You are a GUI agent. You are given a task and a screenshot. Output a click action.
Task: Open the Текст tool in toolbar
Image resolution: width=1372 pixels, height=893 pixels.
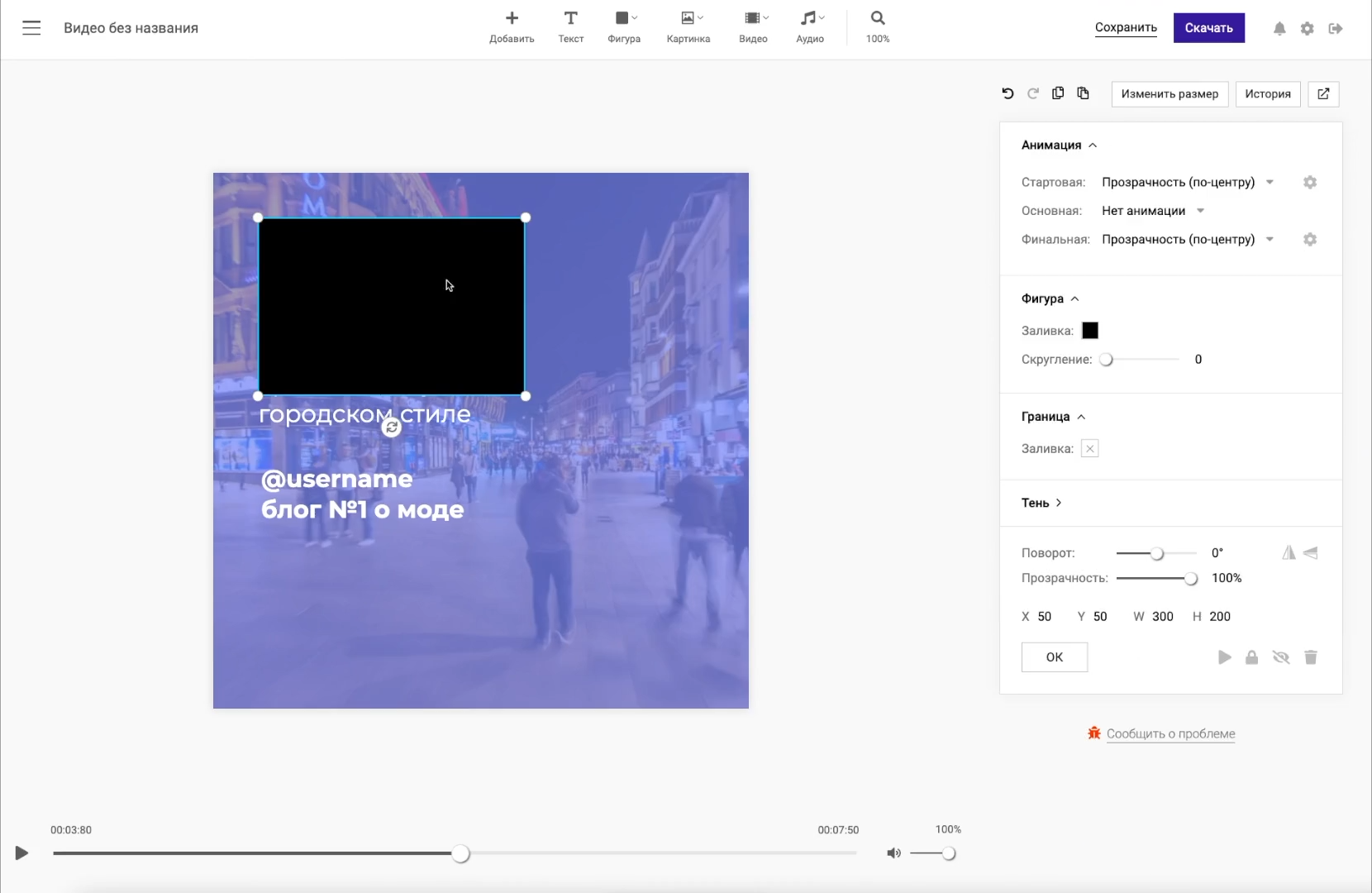(x=570, y=27)
